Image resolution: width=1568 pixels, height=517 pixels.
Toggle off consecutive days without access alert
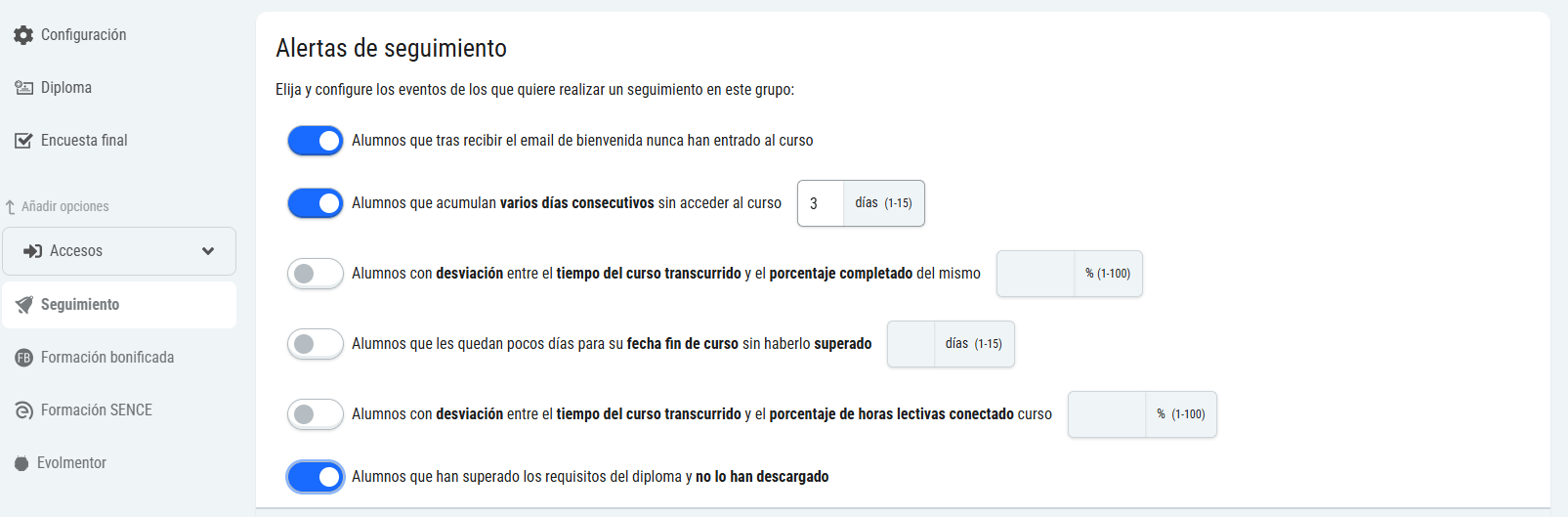point(315,203)
